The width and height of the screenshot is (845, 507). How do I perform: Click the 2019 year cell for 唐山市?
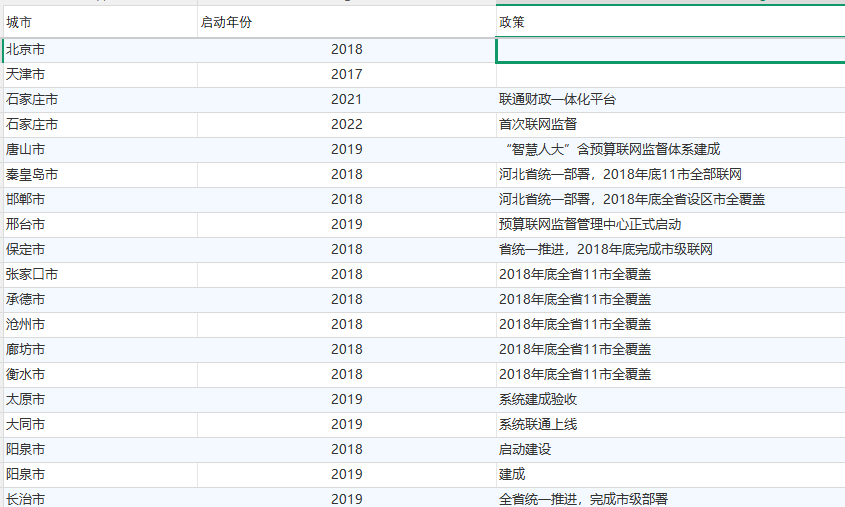[347, 150]
